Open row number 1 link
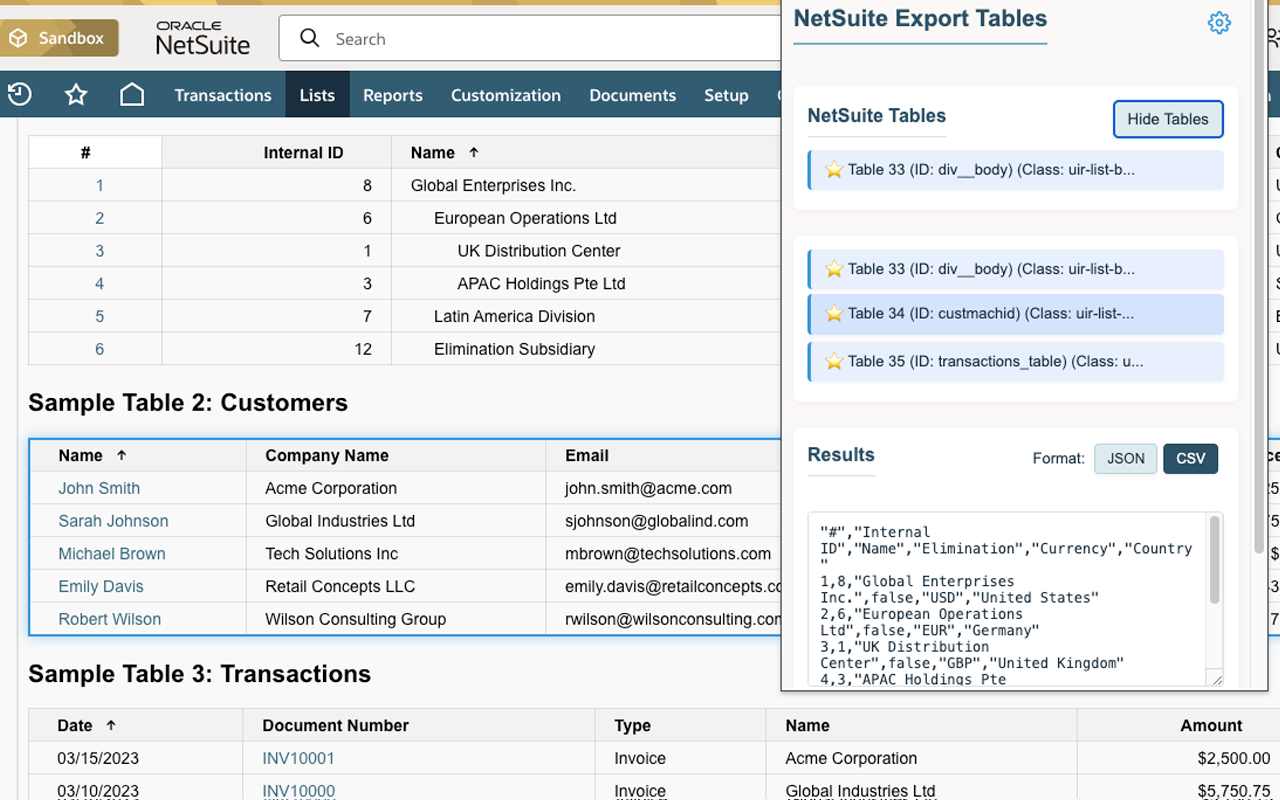Viewport: 1280px width, 800px height. [99, 185]
